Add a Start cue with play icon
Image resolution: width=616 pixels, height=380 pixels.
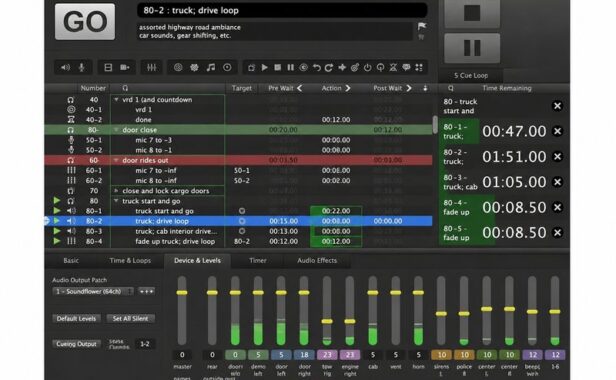[x=265, y=68]
